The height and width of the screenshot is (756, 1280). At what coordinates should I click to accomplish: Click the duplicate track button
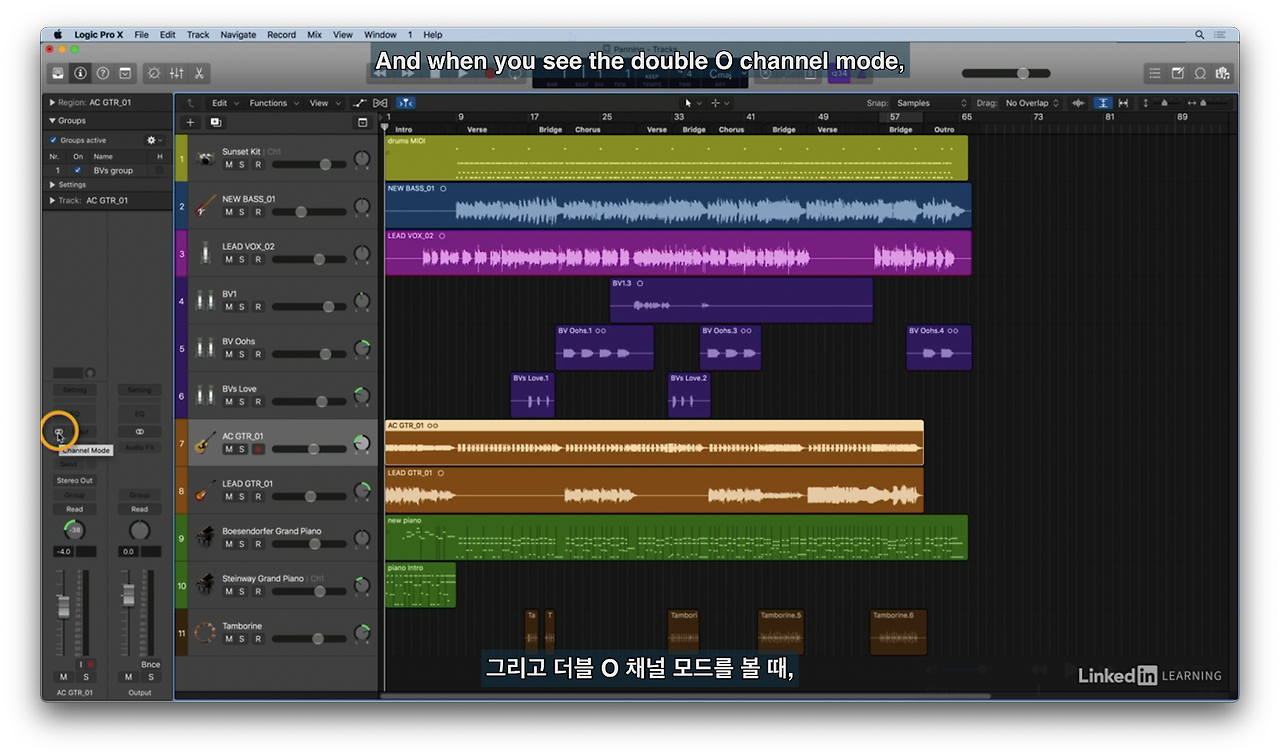pos(215,122)
